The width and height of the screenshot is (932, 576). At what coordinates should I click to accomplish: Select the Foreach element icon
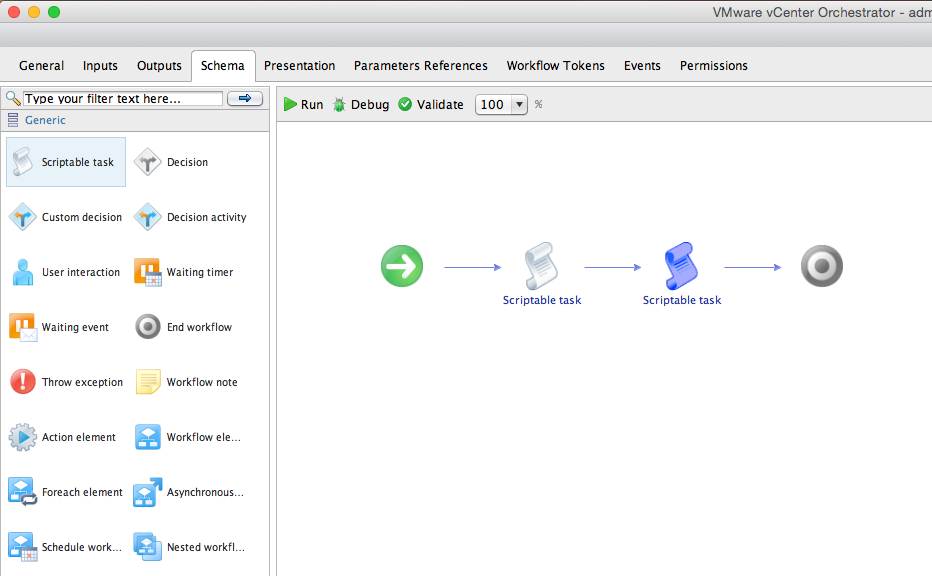pyautogui.click(x=23, y=492)
